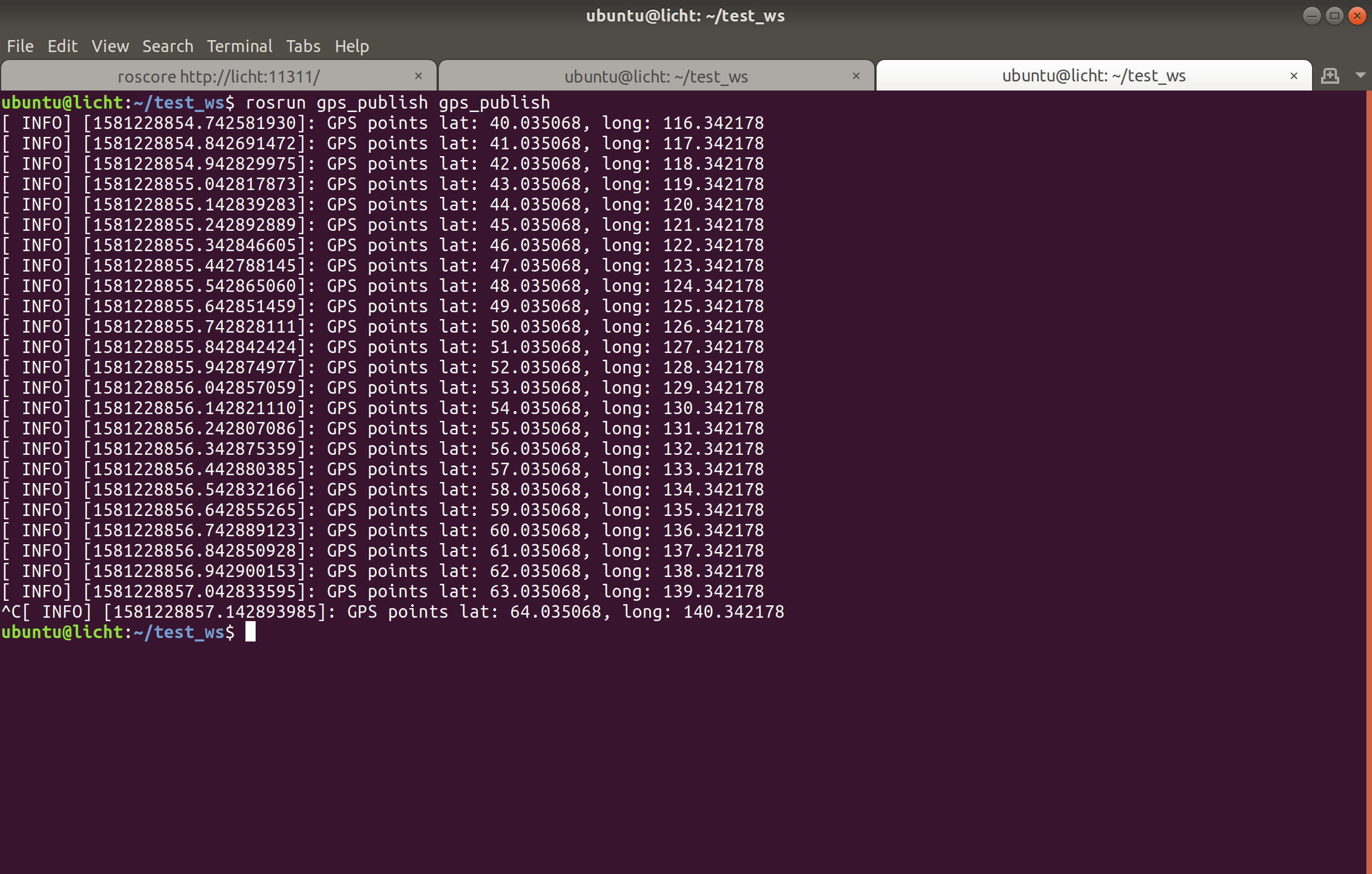
Task: Open the Search menu
Action: [x=167, y=46]
